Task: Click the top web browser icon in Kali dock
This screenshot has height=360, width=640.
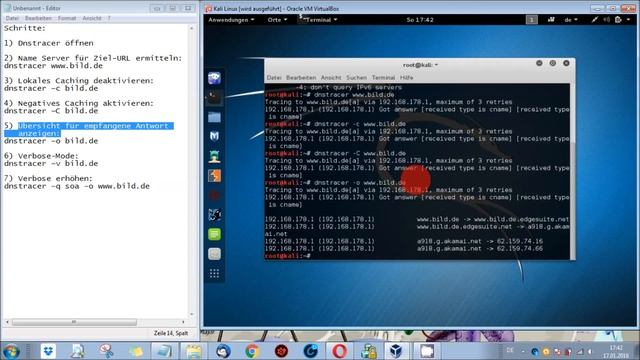Action: coord(214,78)
